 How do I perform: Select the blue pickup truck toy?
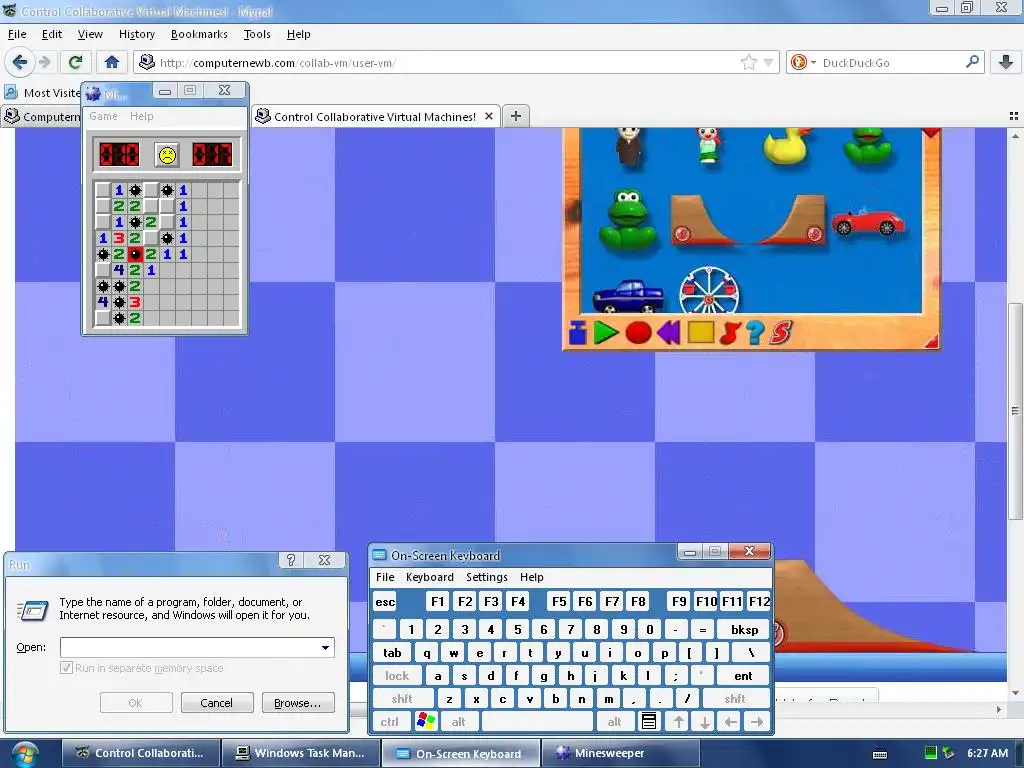[628, 296]
